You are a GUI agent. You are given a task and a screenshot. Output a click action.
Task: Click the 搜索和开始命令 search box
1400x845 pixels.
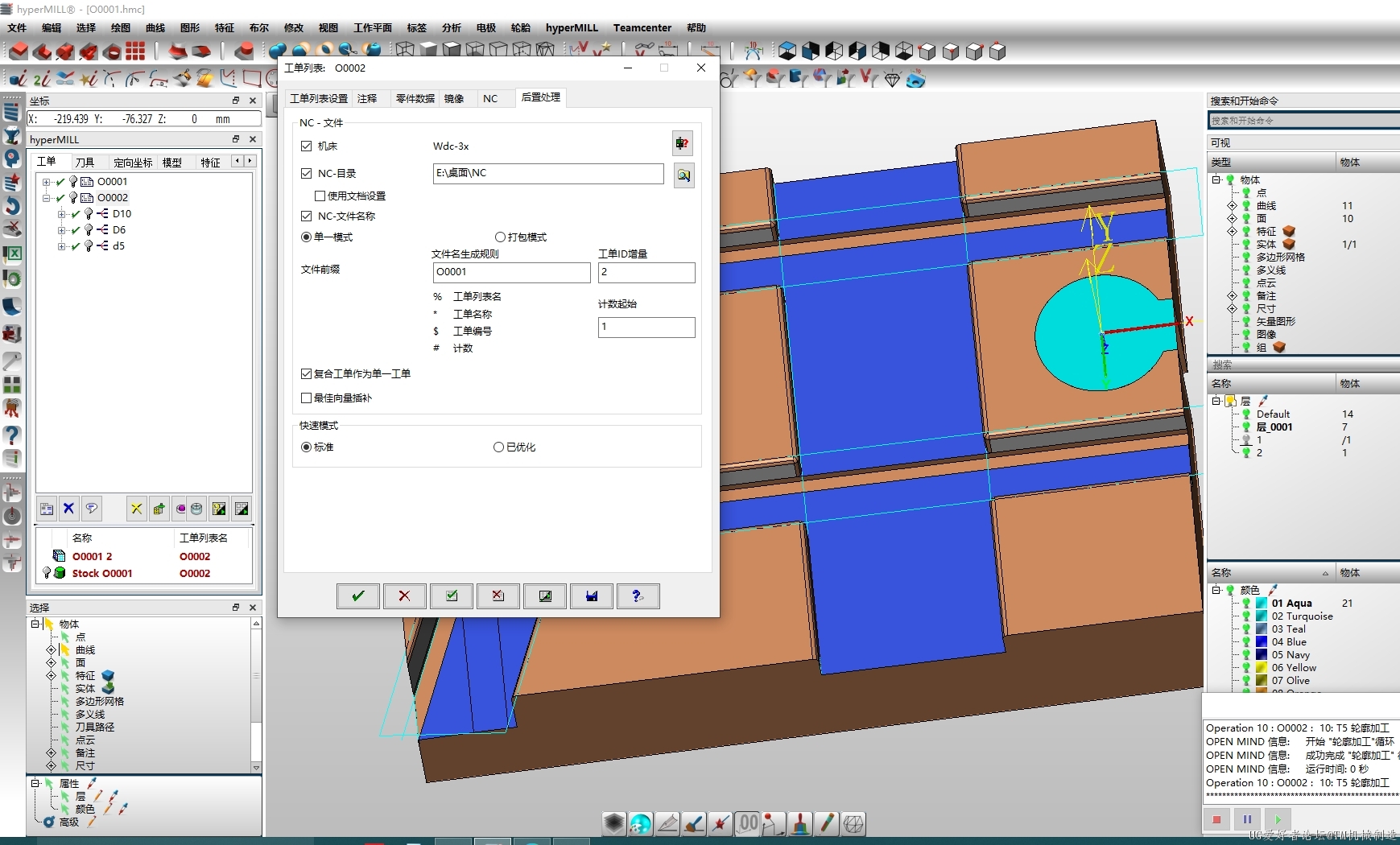1303,120
